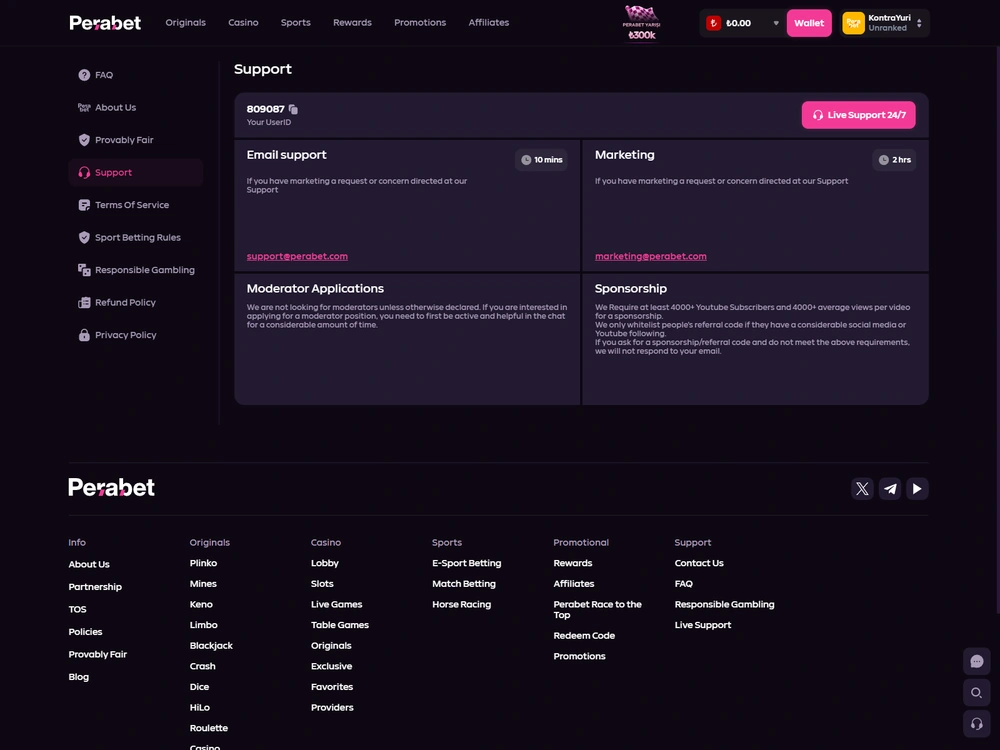Go to About Us in the sidebar
1000x750 pixels.
coord(136,107)
